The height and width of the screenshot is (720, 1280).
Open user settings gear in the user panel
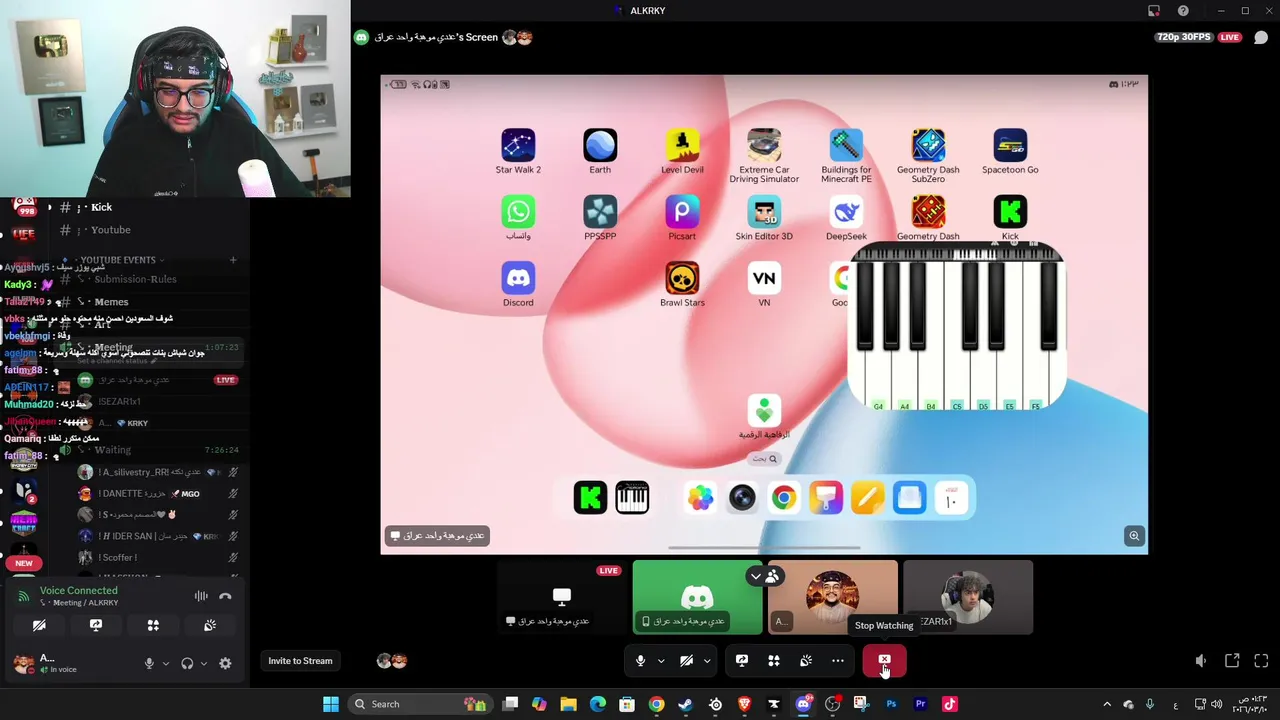pyautogui.click(x=225, y=663)
